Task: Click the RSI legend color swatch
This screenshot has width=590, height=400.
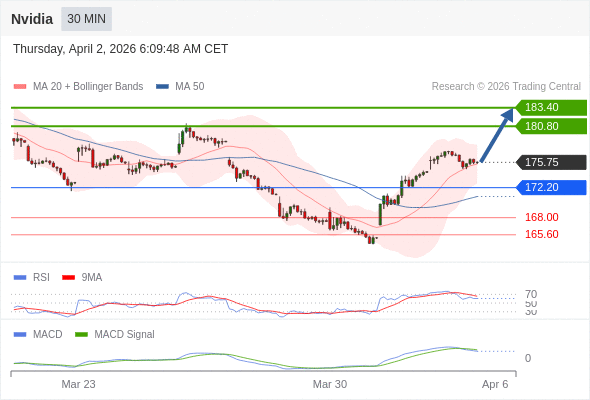Action: coord(20,278)
